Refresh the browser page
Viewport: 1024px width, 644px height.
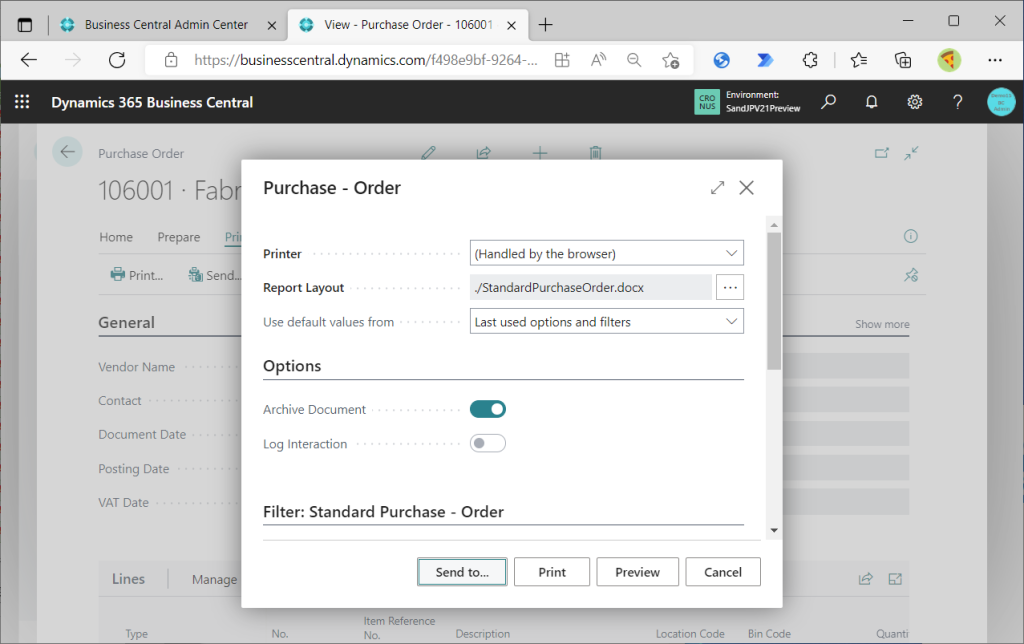pos(117,60)
